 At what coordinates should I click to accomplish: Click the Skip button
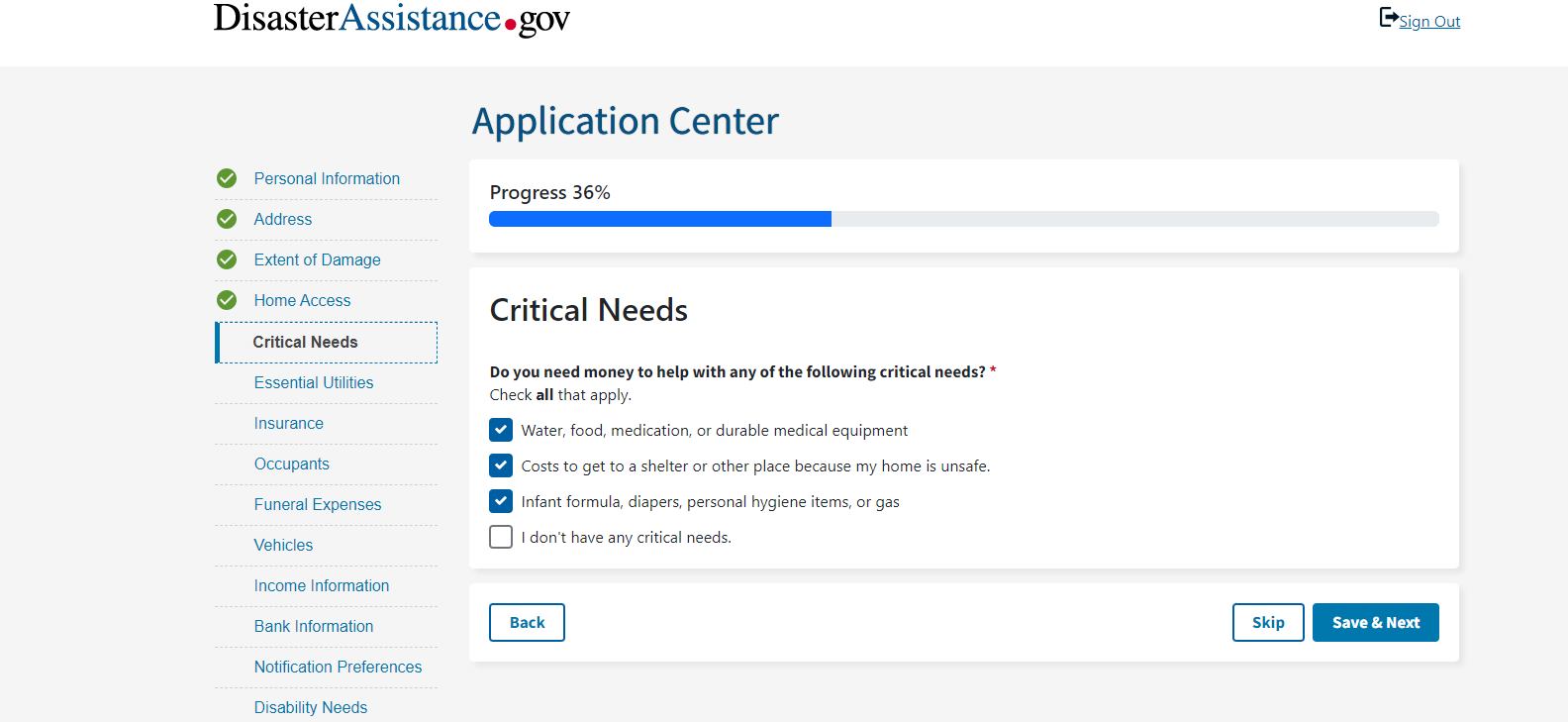pos(1268,623)
